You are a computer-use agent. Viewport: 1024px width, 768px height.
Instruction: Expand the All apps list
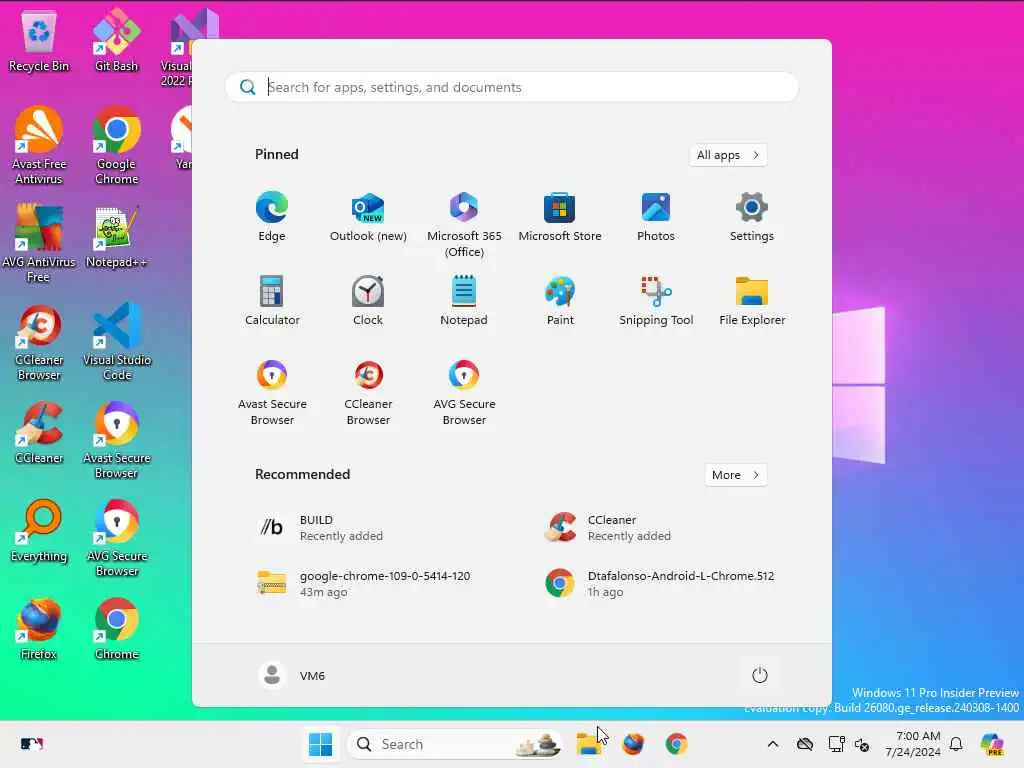[728, 155]
